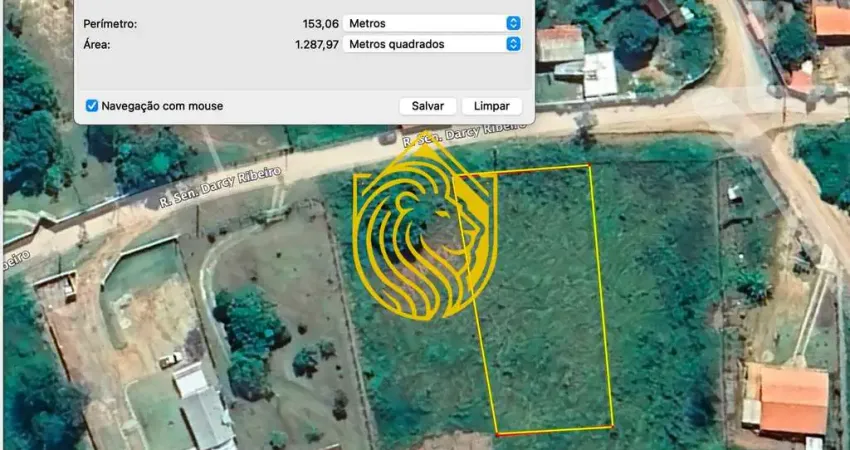
Task: Select the top-right red polygon vertex
Action: (x=589, y=165)
